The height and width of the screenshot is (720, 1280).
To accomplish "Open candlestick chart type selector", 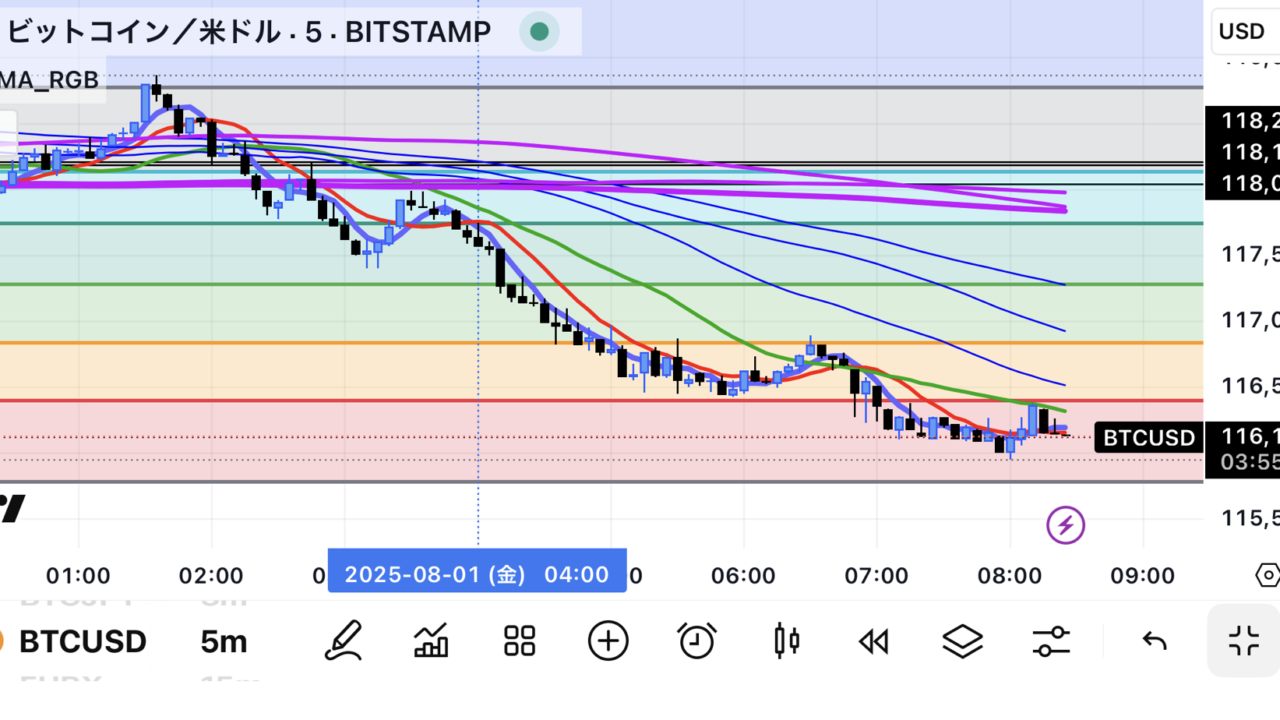I will pyautogui.click(x=787, y=641).
